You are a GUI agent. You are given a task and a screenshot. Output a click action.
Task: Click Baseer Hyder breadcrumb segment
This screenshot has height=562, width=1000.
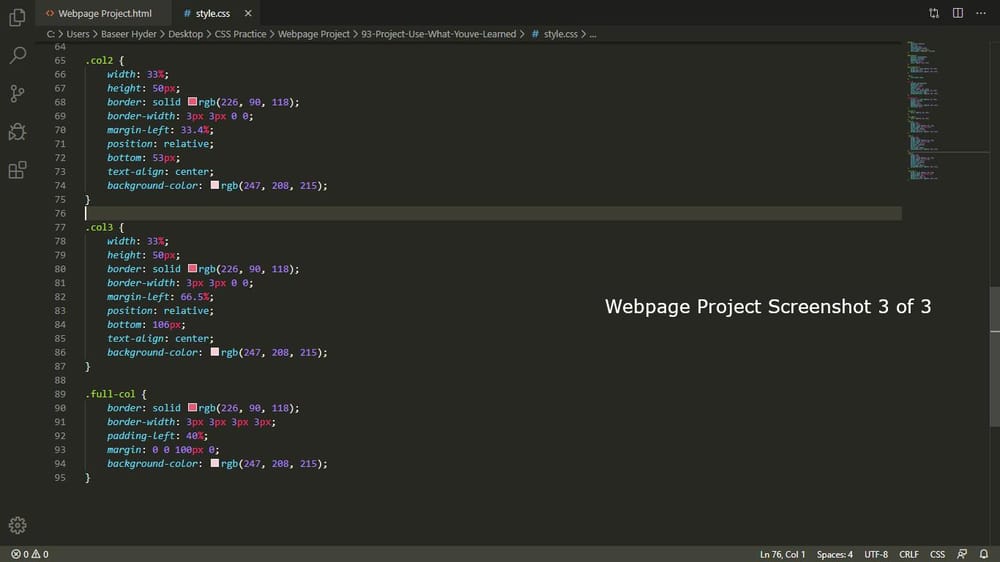tap(128, 34)
